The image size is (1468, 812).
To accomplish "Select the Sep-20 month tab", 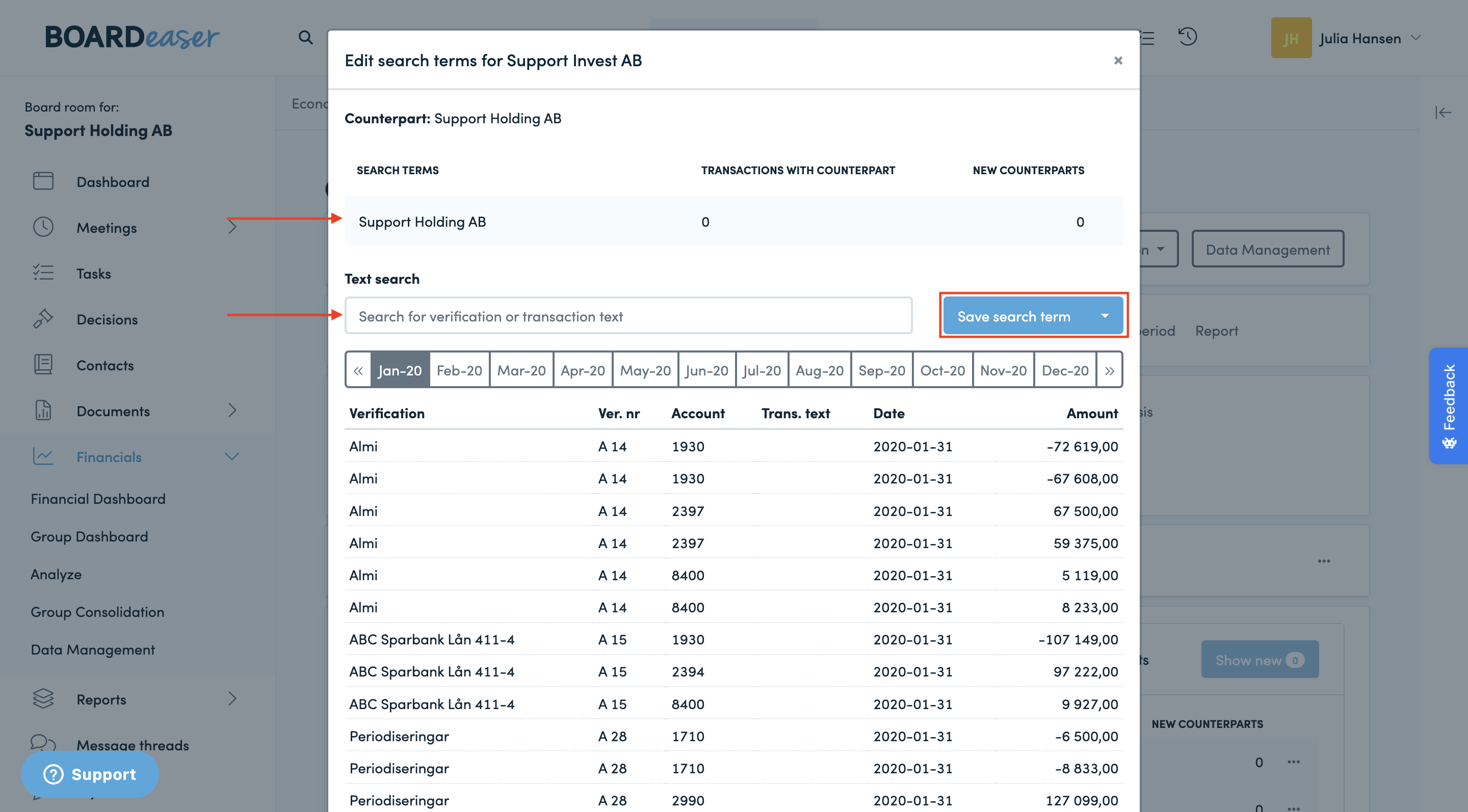I will (882, 371).
